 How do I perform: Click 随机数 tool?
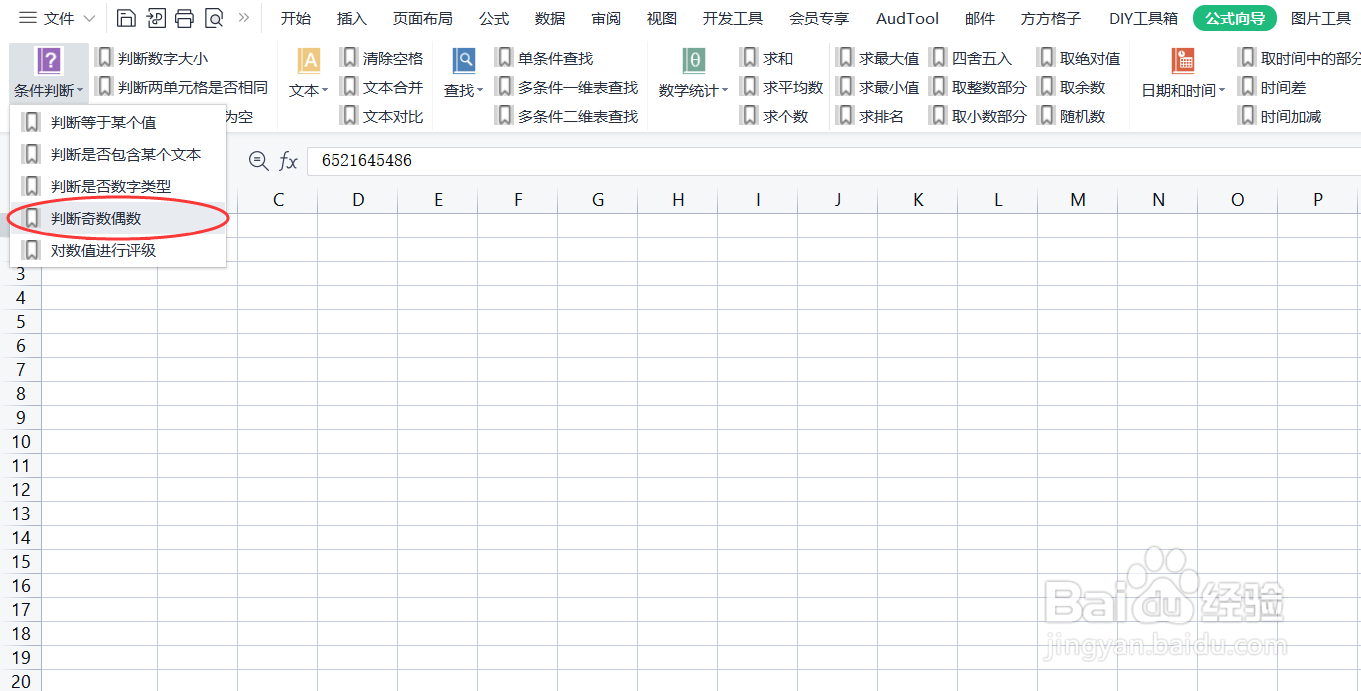[1072, 116]
